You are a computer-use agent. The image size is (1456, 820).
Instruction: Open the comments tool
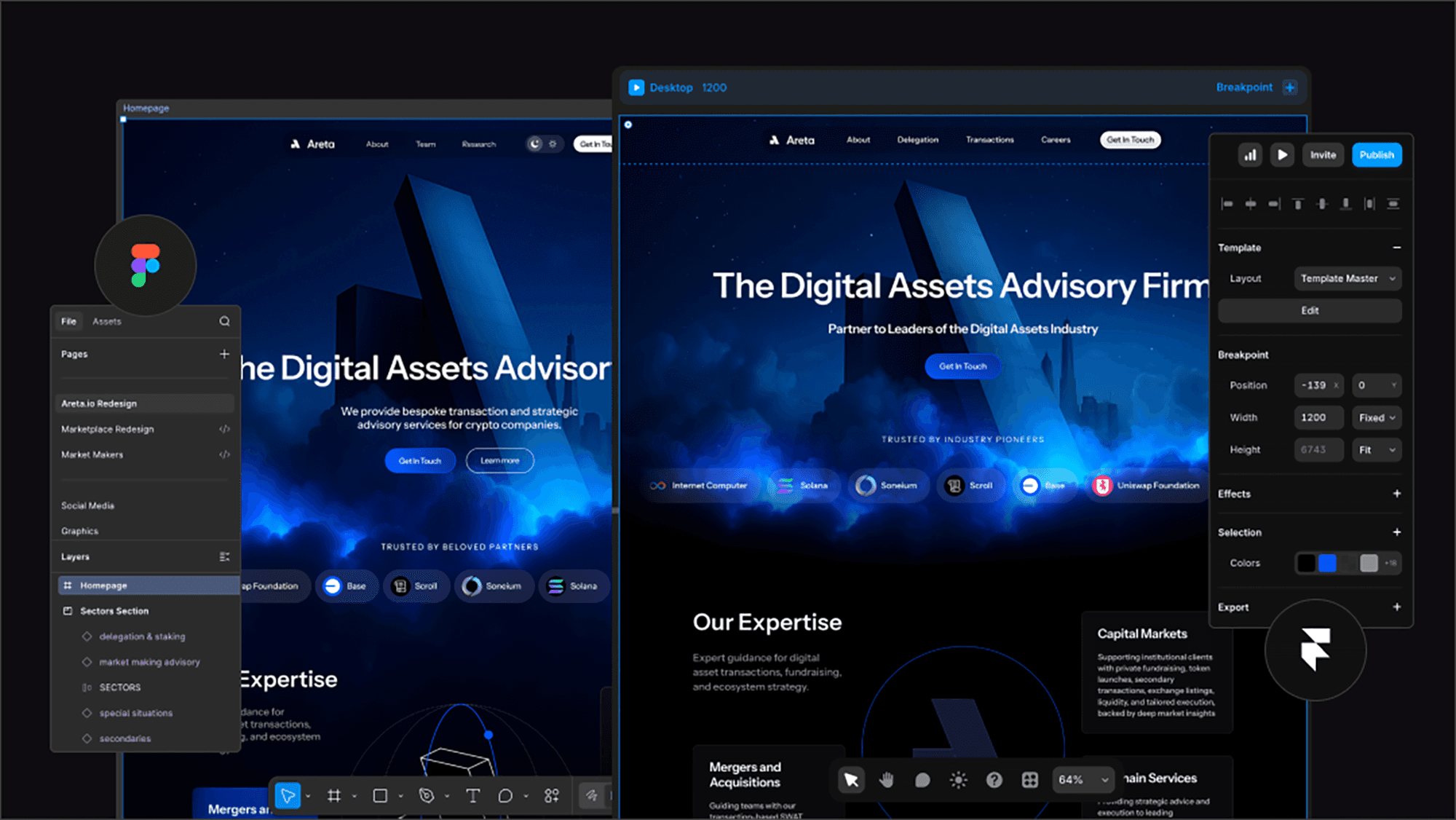922,779
